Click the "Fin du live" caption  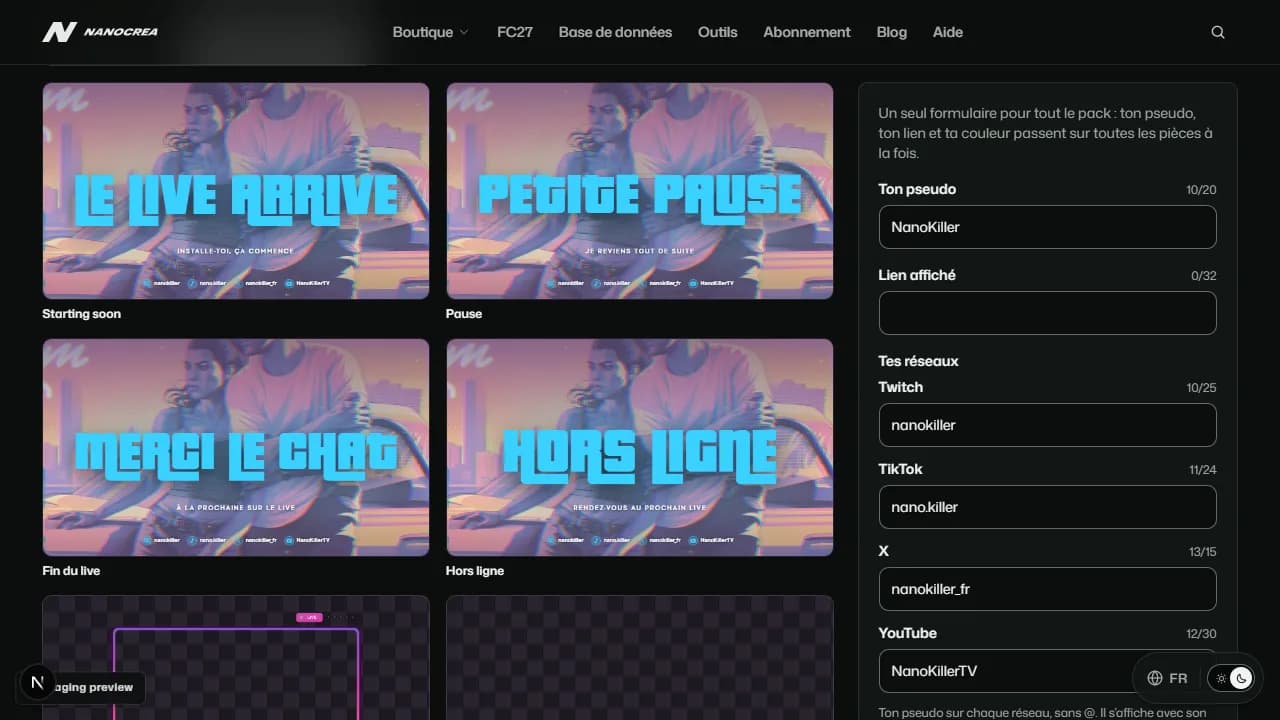click(71, 571)
